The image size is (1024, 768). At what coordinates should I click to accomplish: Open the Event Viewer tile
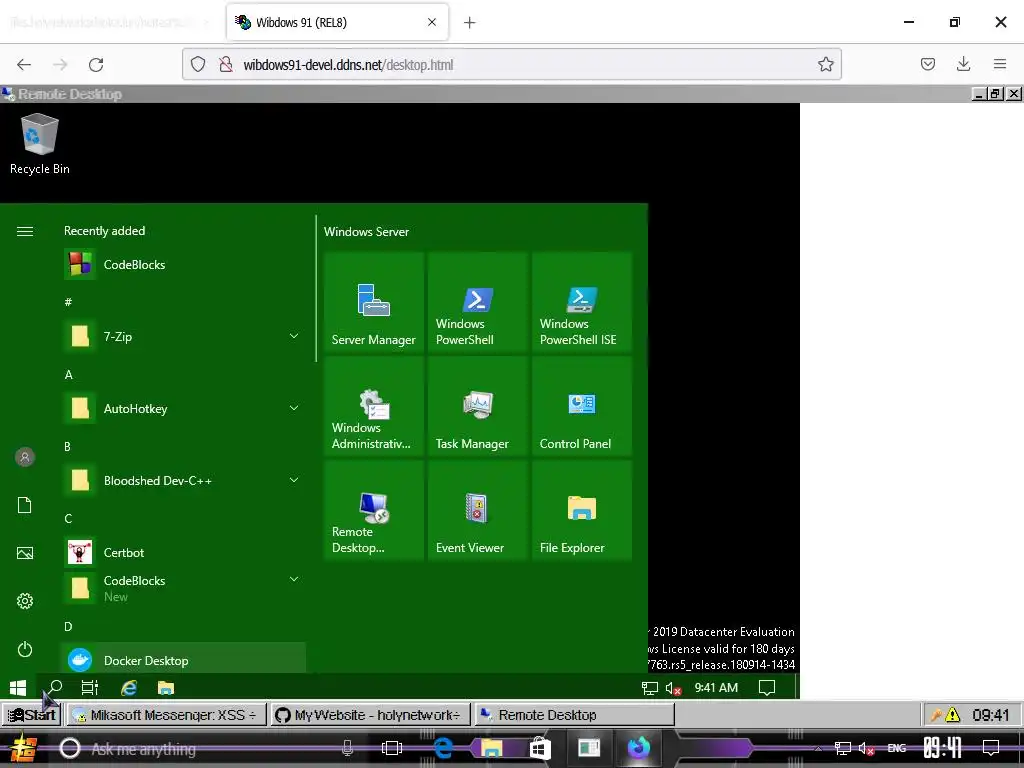pos(477,511)
